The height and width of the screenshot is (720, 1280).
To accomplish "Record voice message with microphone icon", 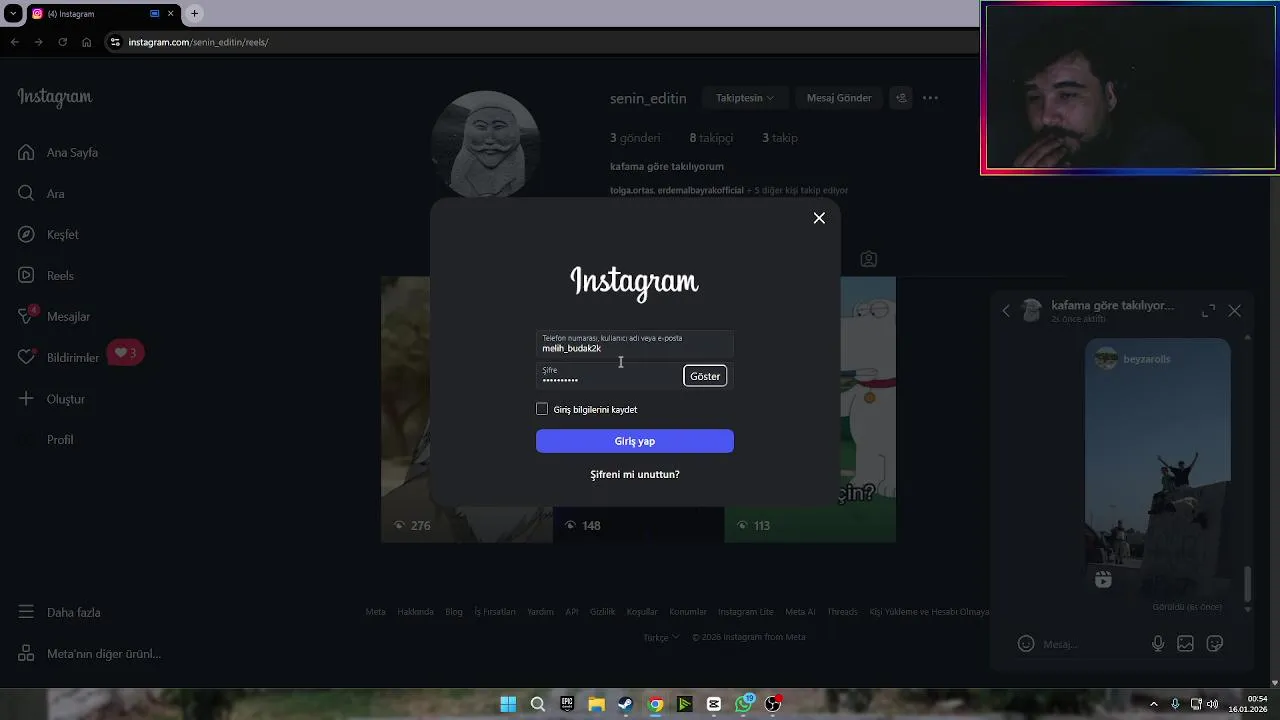I will point(1158,644).
